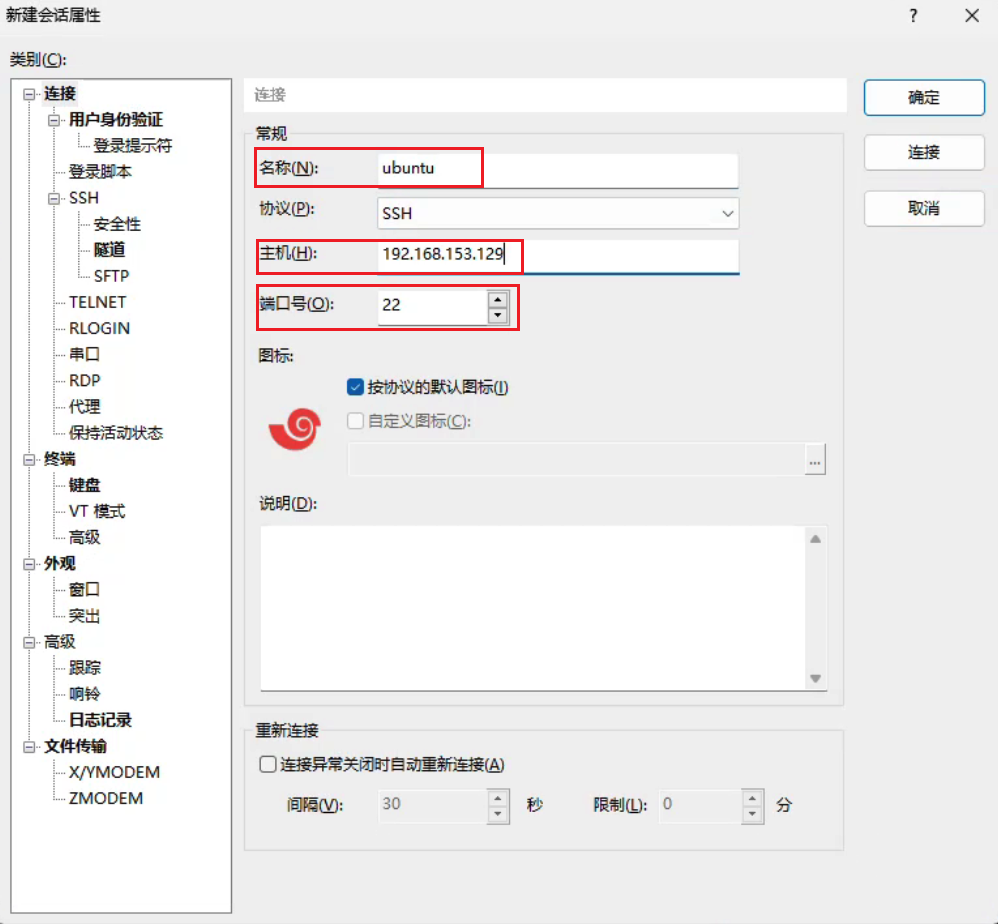This screenshot has width=998, height=924.
Task: Select 日志记录 in the tree
Action: tap(100, 720)
